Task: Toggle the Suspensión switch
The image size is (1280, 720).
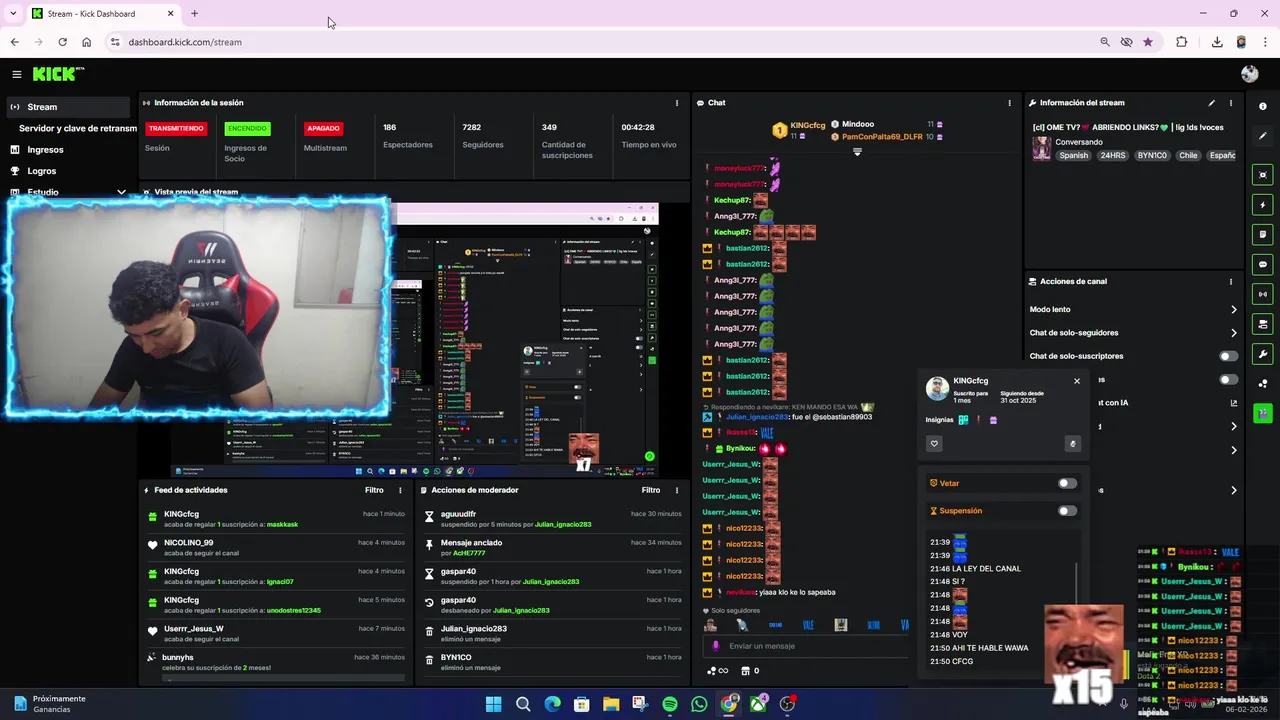Action: [x=1067, y=511]
